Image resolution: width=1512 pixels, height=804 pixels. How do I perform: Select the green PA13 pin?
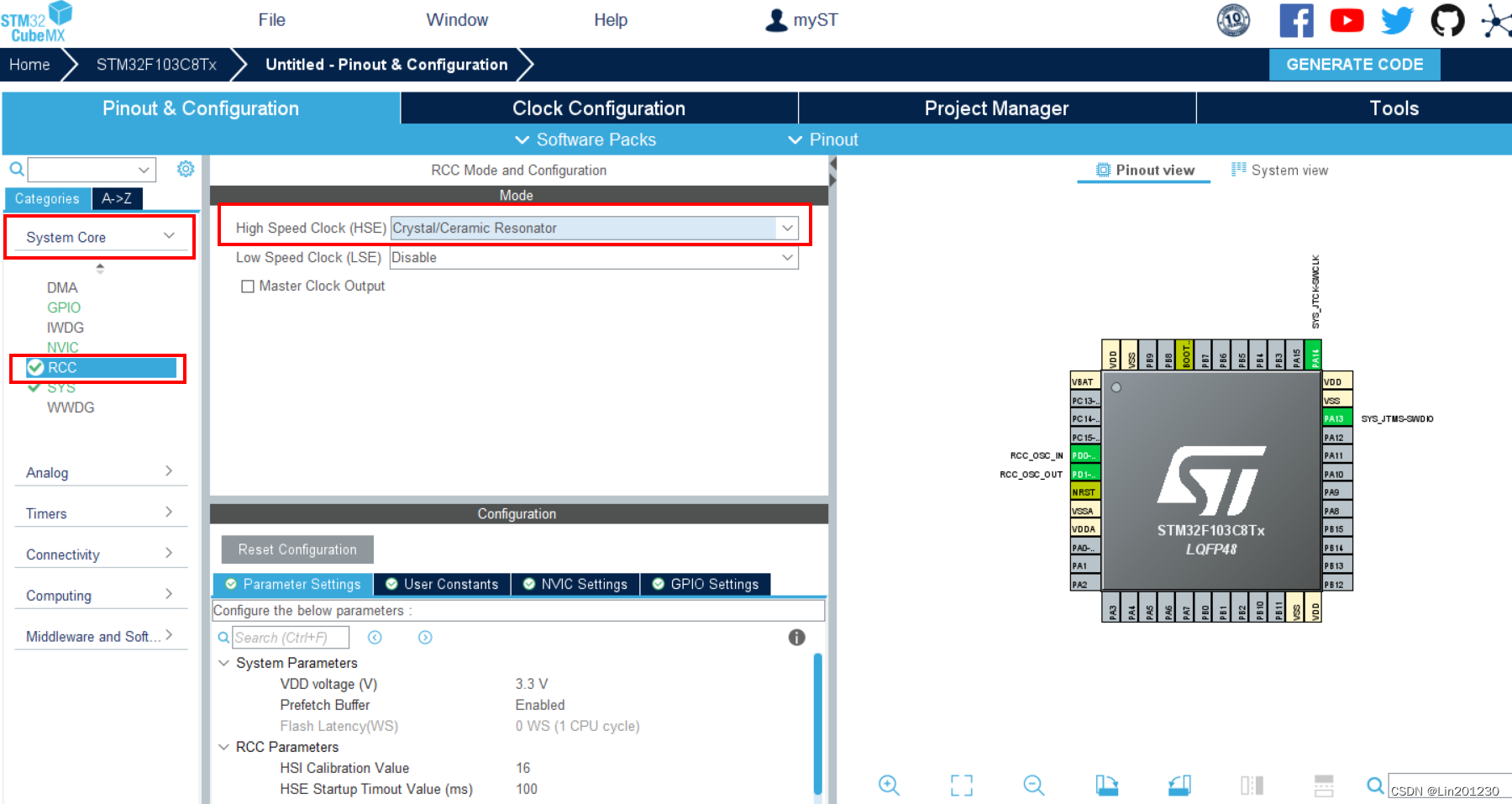[x=1337, y=418]
